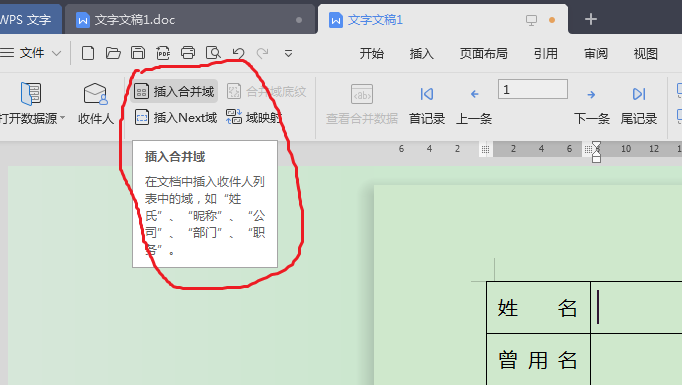Click 查看合并数据 icon
This screenshot has width=682, height=385.
point(362,94)
